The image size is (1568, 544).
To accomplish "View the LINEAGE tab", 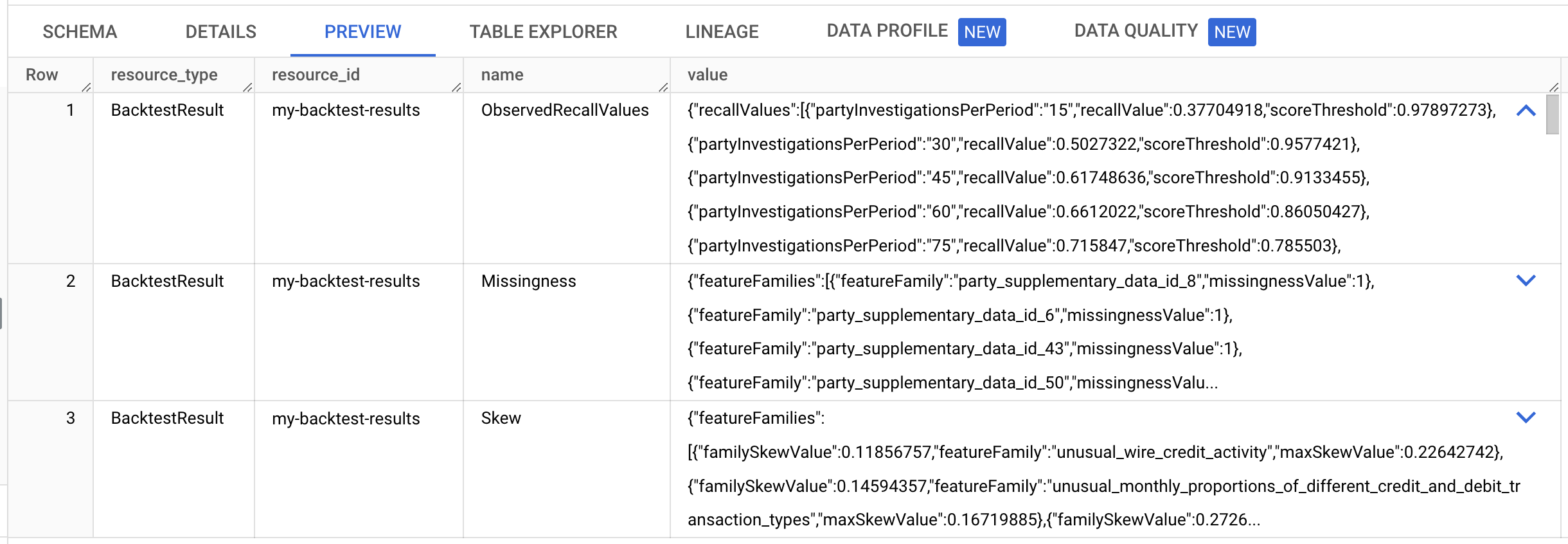I will [722, 32].
